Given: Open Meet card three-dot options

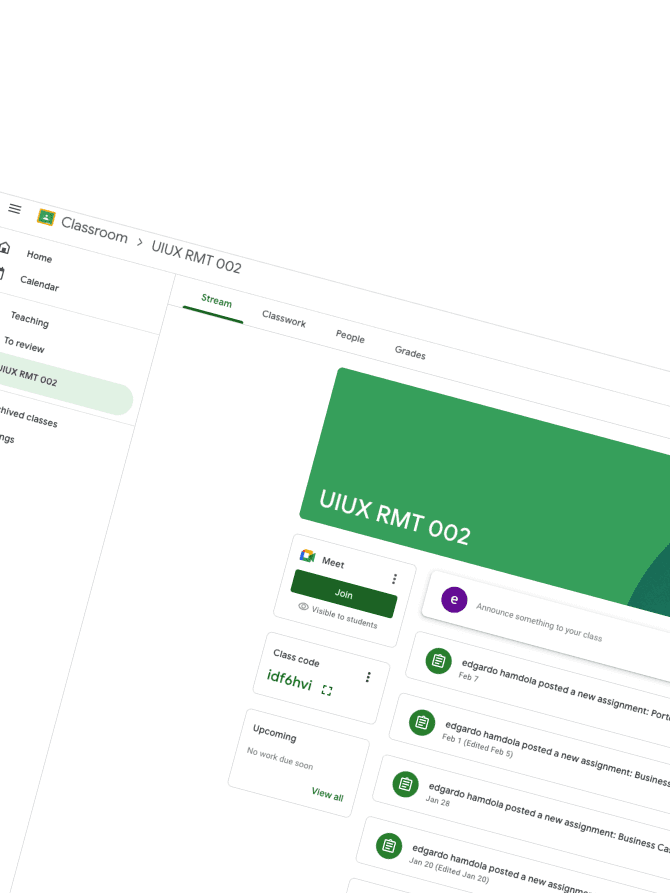Looking at the screenshot, I should coord(394,579).
